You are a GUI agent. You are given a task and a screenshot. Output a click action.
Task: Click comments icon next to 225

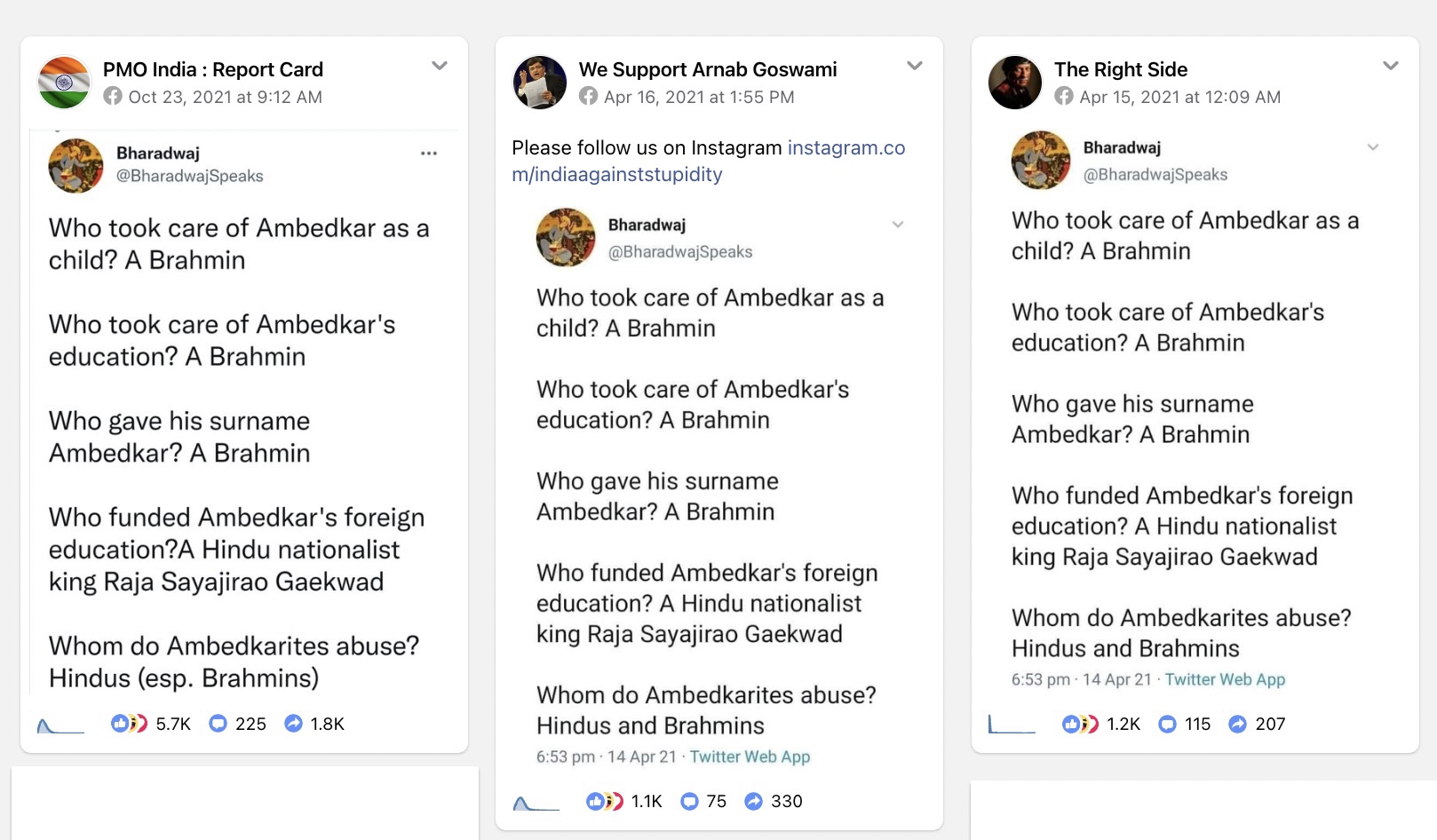point(218,724)
